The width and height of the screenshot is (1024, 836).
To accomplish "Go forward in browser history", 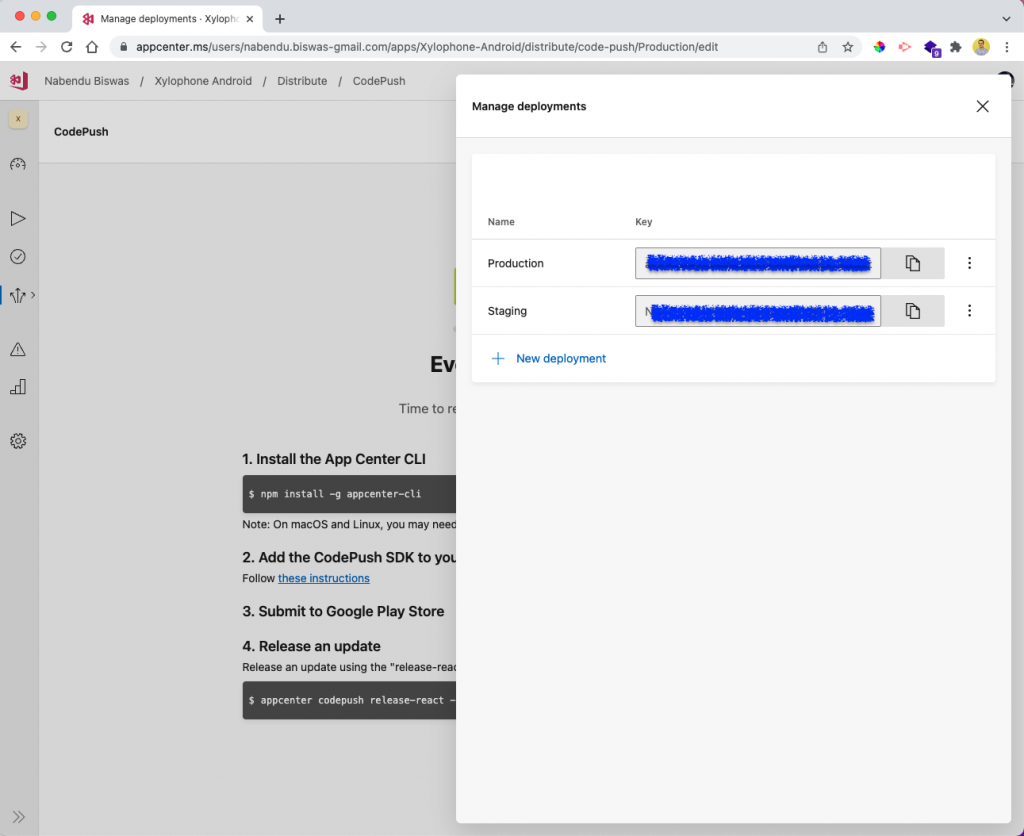I will pos(41,47).
